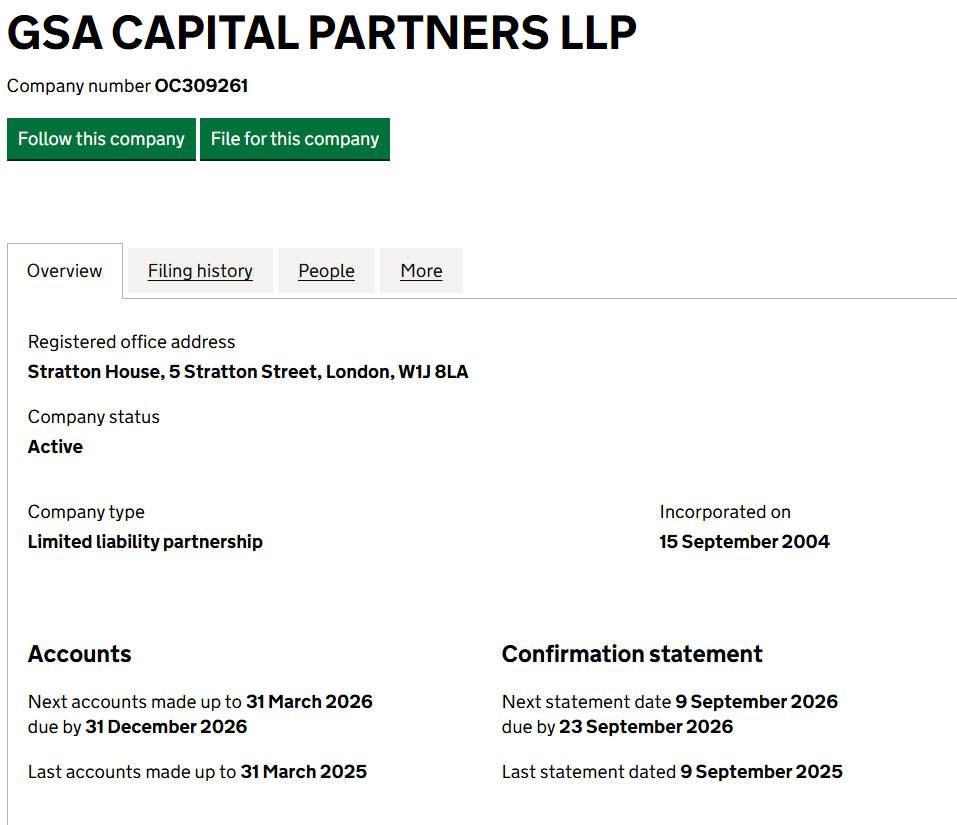Click the Accounts section heading
This screenshot has height=825, width=957.
coord(80,654)
